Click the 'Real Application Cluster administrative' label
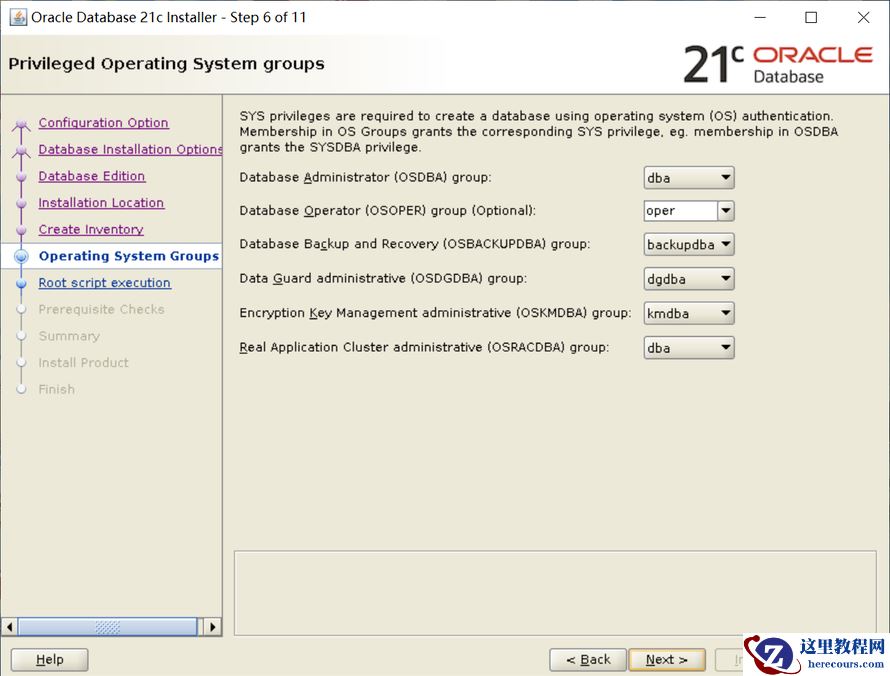The height and width of the screenshot is (676, 890). click(x=424, y=347)
